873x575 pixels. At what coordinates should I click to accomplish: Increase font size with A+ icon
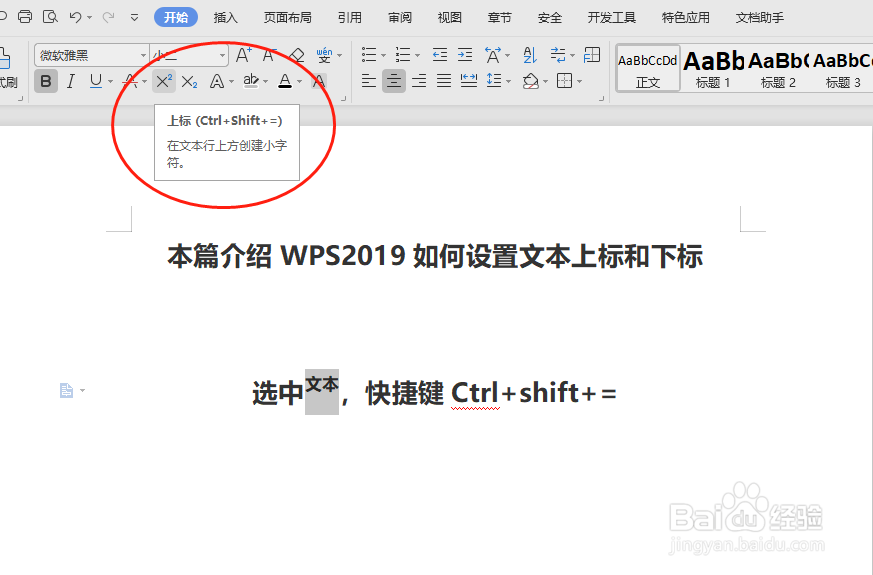pyautogui.click(x=243, y=55)
